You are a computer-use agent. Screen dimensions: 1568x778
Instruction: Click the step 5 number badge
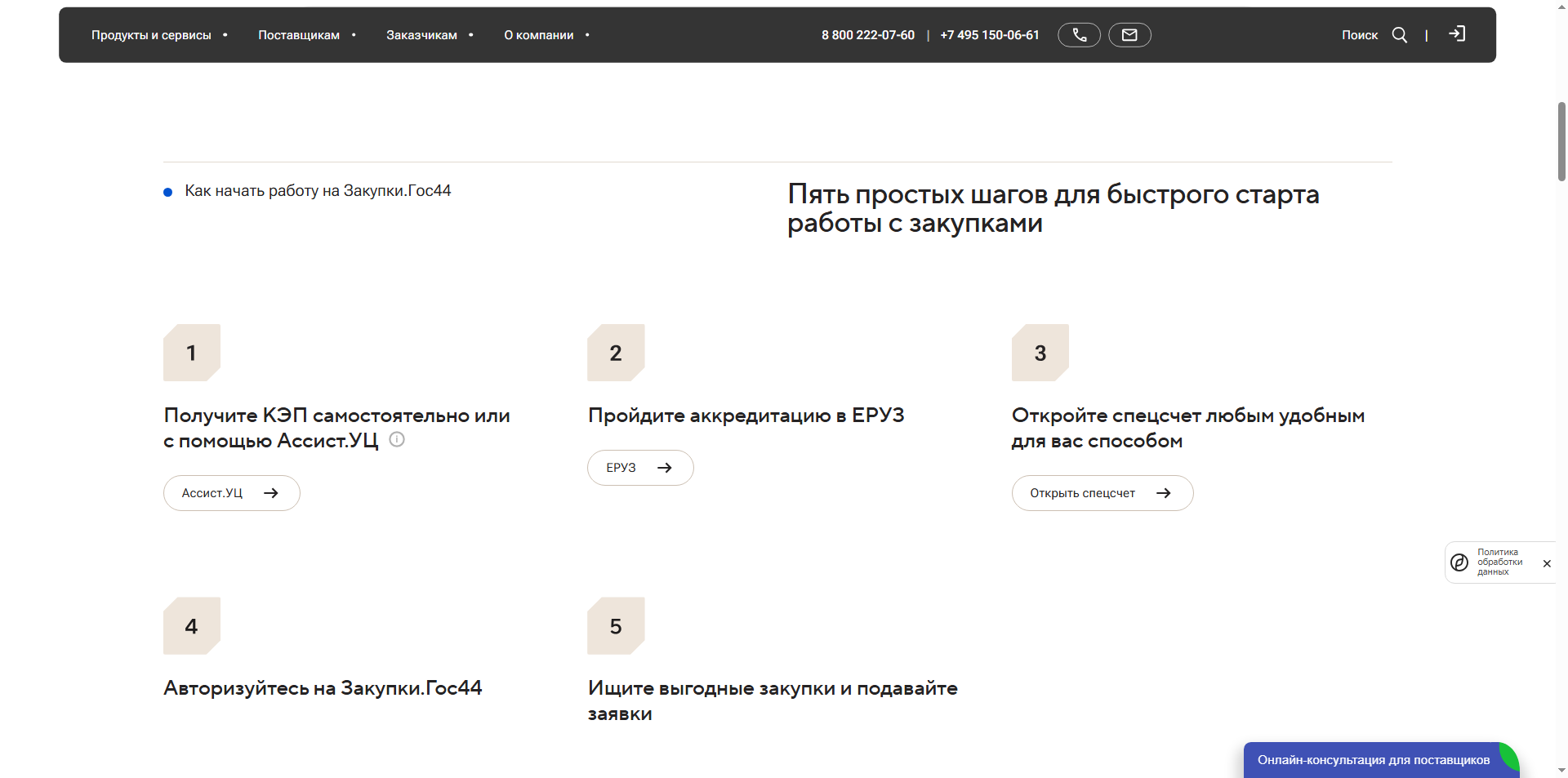pyautogui.click(x=616, y=626)
